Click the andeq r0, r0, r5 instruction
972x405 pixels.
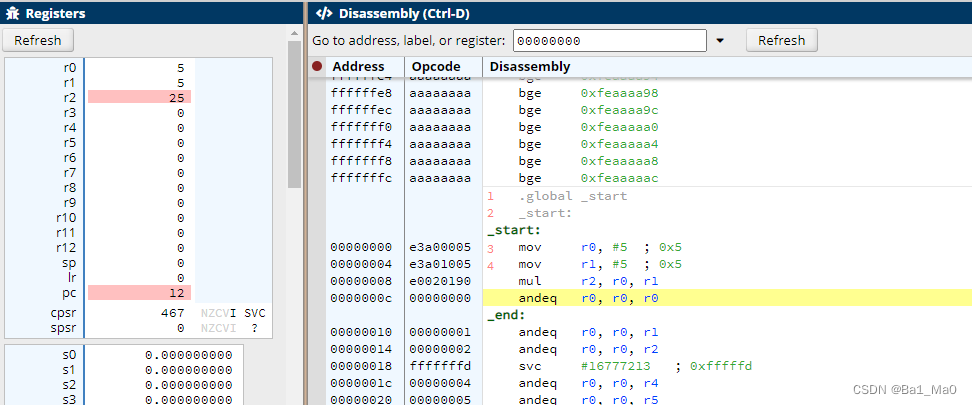(588, 400)
